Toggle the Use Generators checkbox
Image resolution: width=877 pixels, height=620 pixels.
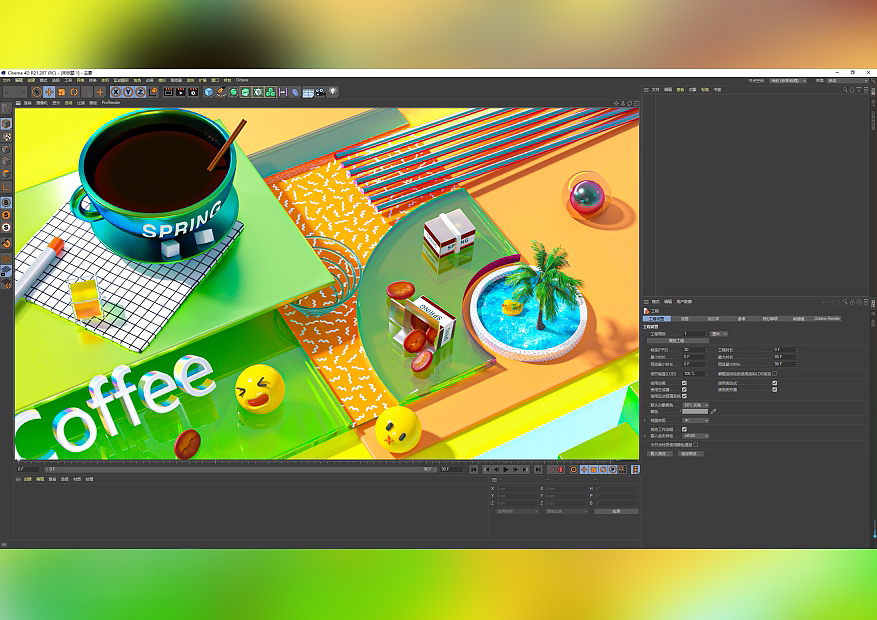tap(684, 389)
